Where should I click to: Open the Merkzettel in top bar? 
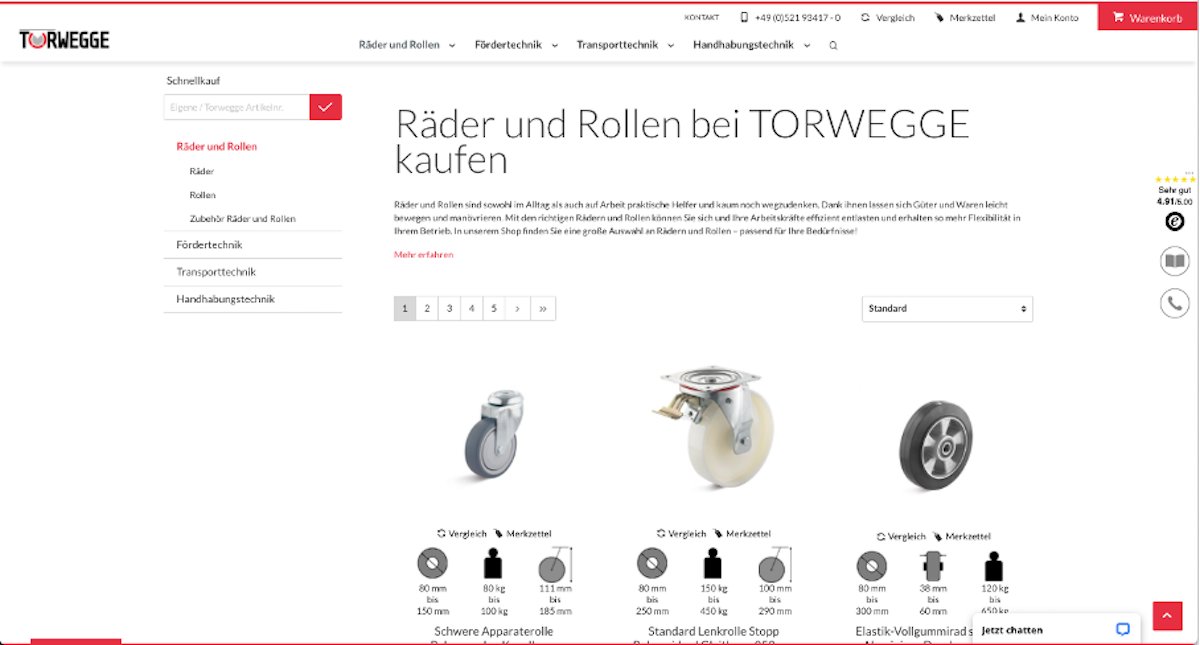(x=965, y=18)
